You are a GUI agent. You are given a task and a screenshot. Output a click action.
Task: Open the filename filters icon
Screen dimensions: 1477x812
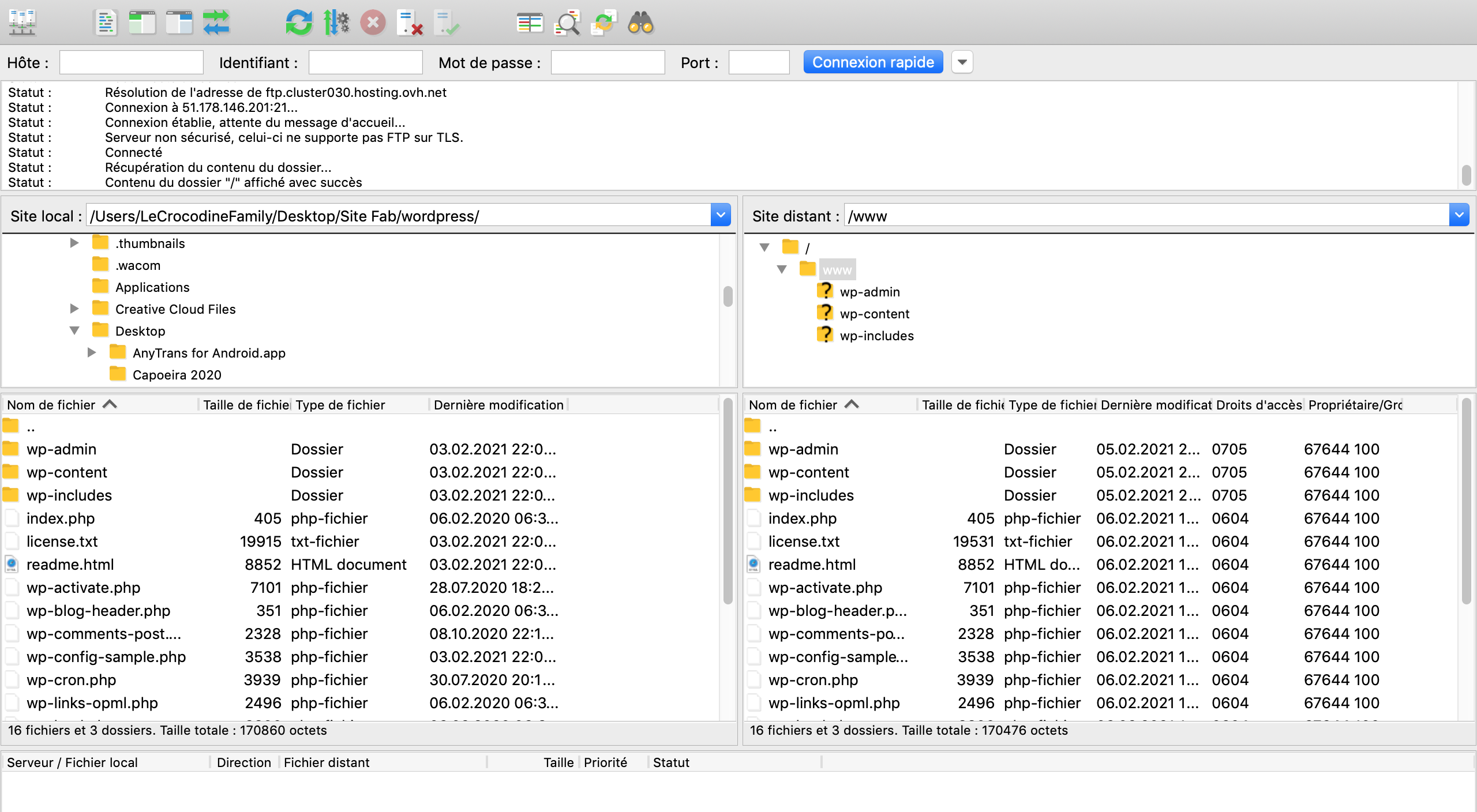point(530,23)
